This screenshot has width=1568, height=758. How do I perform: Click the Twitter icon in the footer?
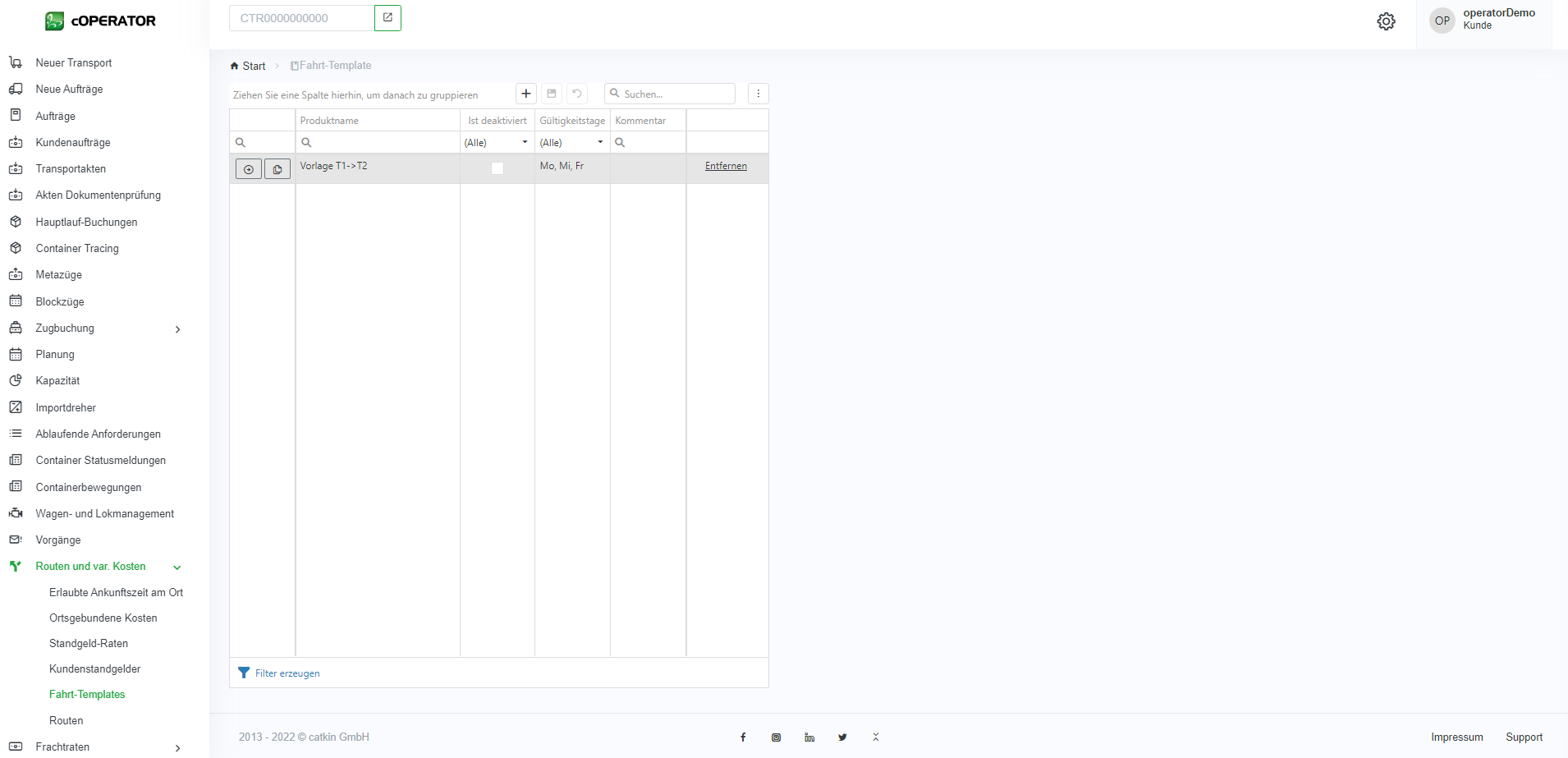(x=842, y=737)
